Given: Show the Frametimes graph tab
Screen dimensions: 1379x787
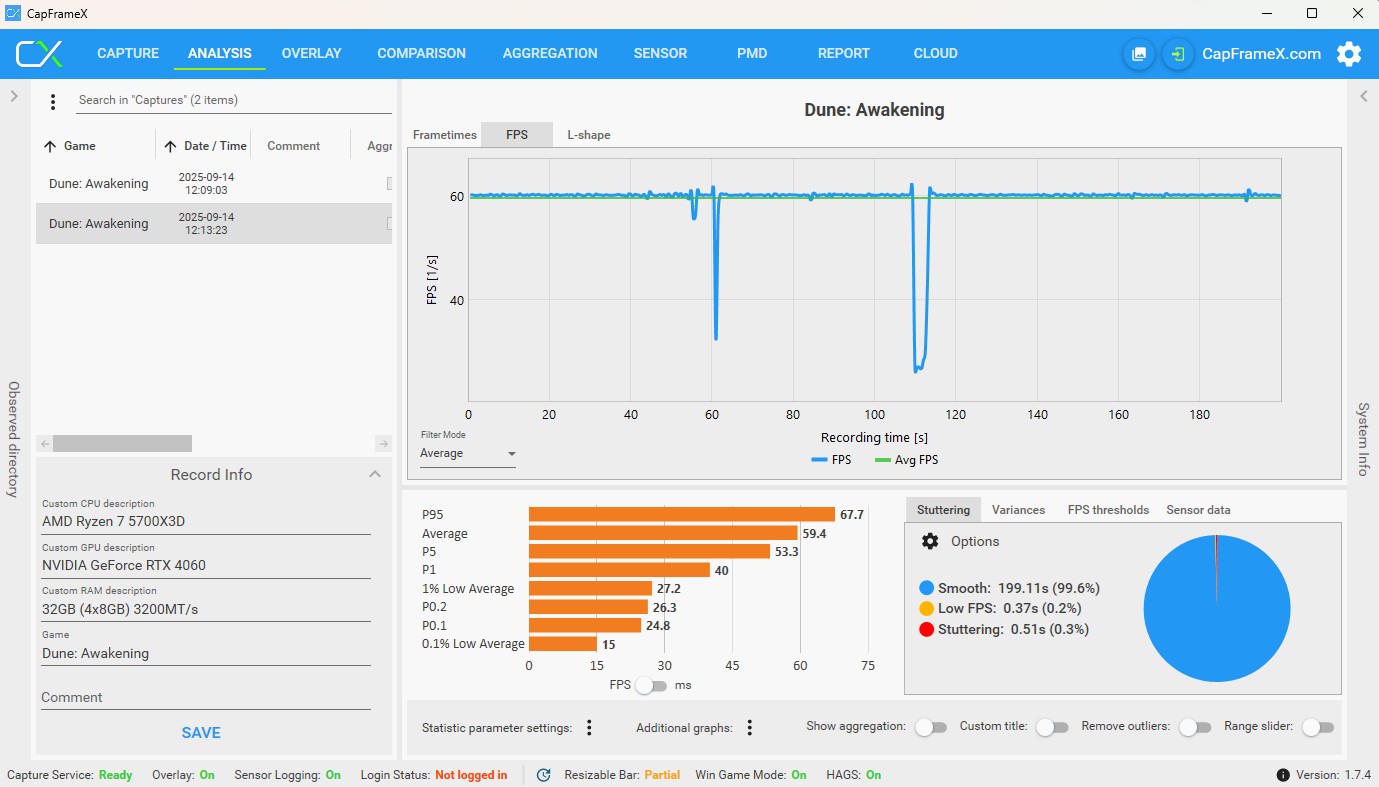Looking at the screenshot, I should point(444,135).
